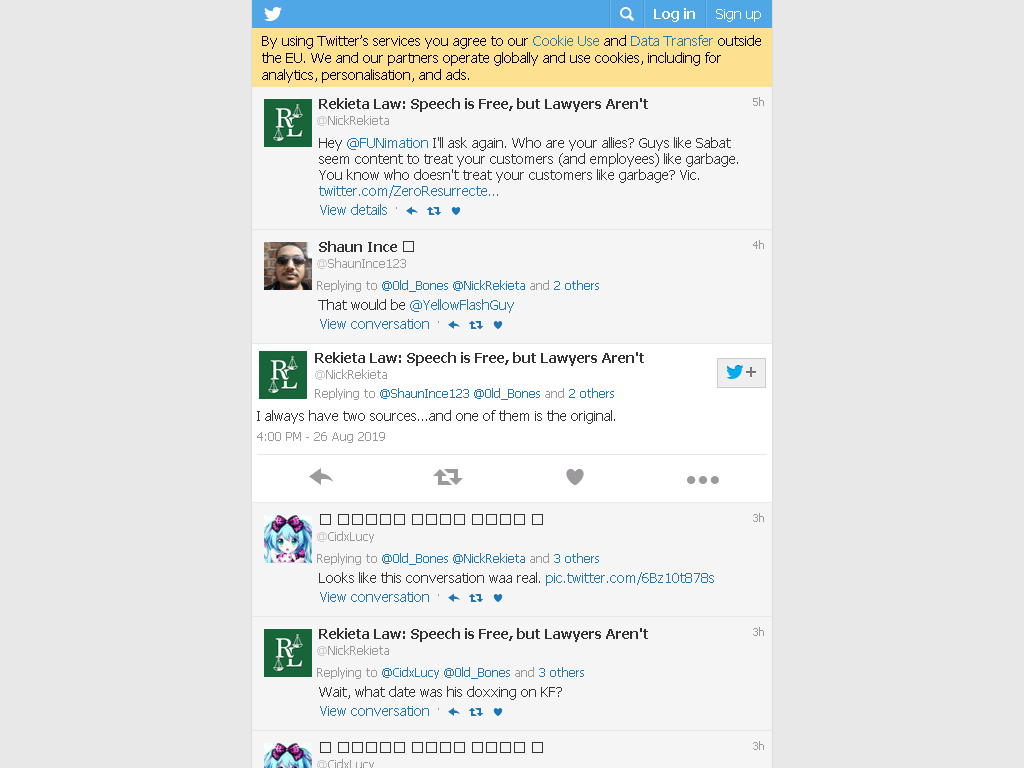Open the three-dot more options menu

[703, 480]
